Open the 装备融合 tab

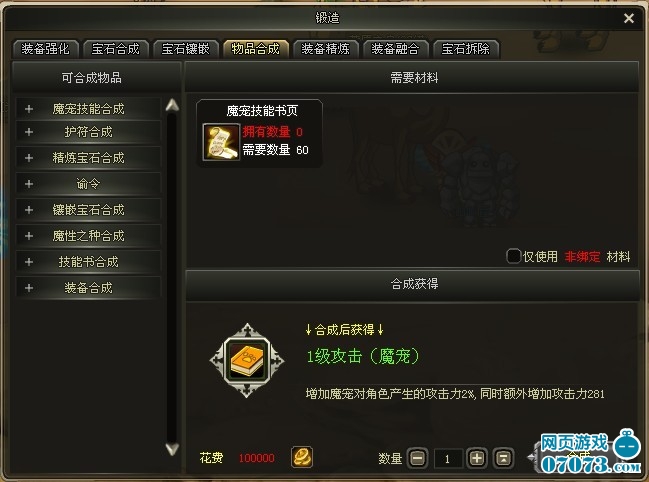395,49
